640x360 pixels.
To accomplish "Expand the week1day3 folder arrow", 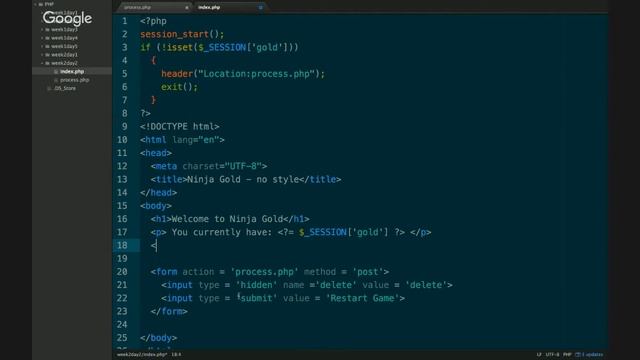I will [42, 29].
